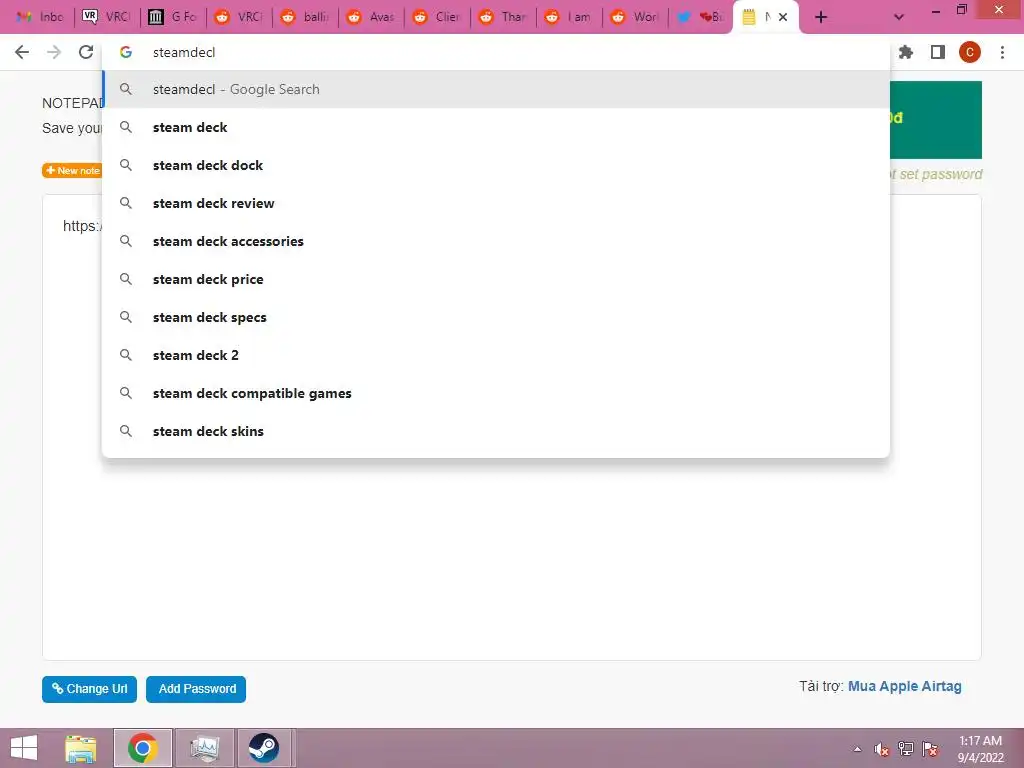
Task: Go back using the browser back arrow
Action: [22, 52]
